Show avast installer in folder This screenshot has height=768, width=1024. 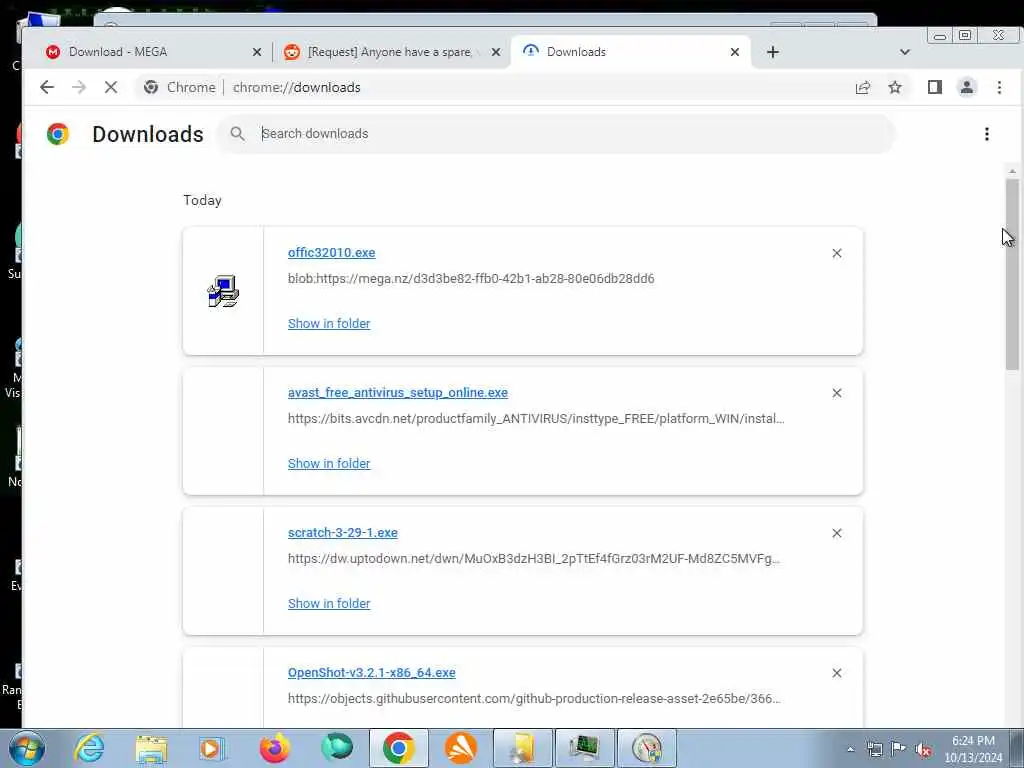click(329, 463)
